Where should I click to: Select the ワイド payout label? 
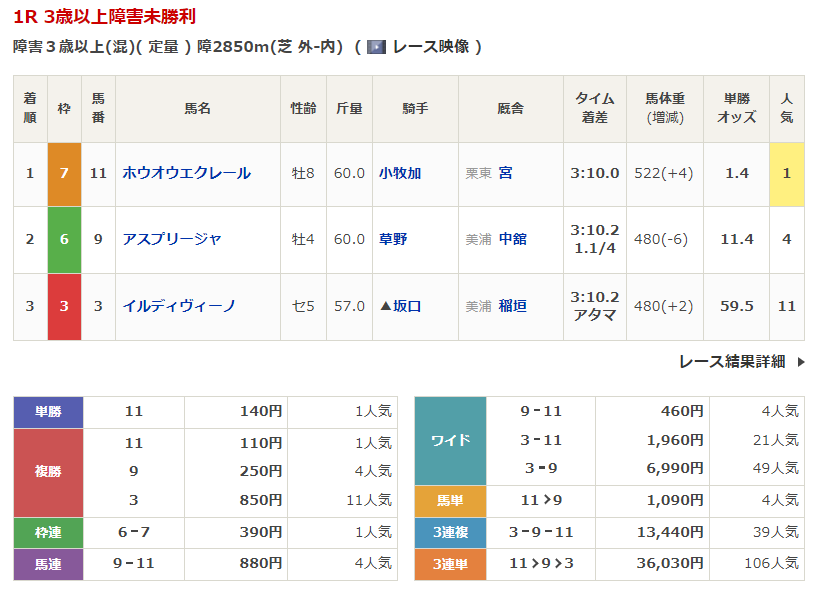point(450,440)
